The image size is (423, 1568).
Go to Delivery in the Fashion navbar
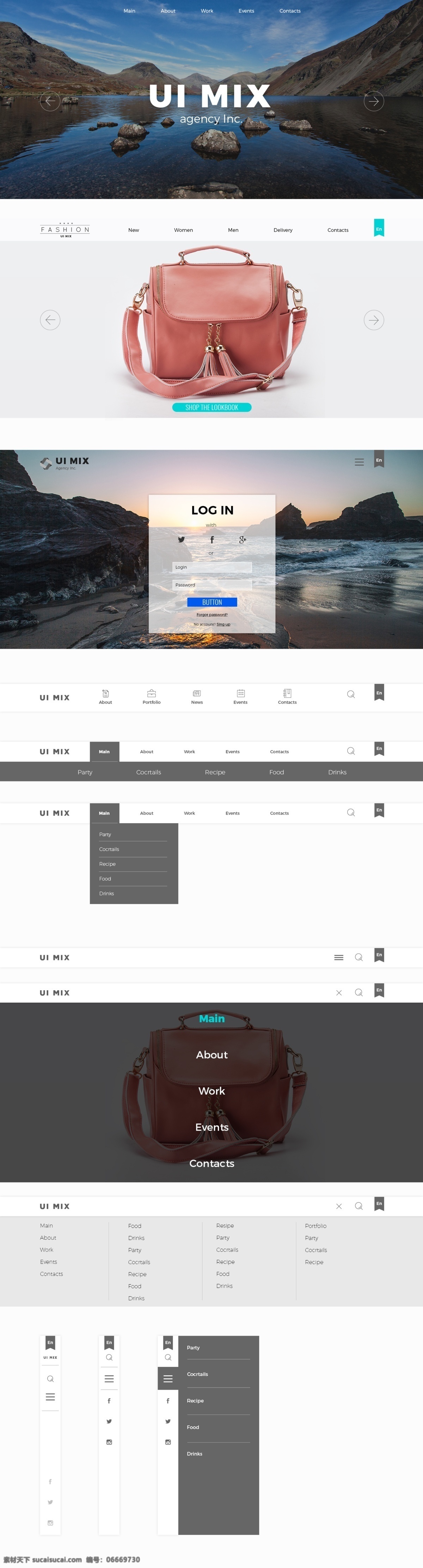tap(283, 230)
